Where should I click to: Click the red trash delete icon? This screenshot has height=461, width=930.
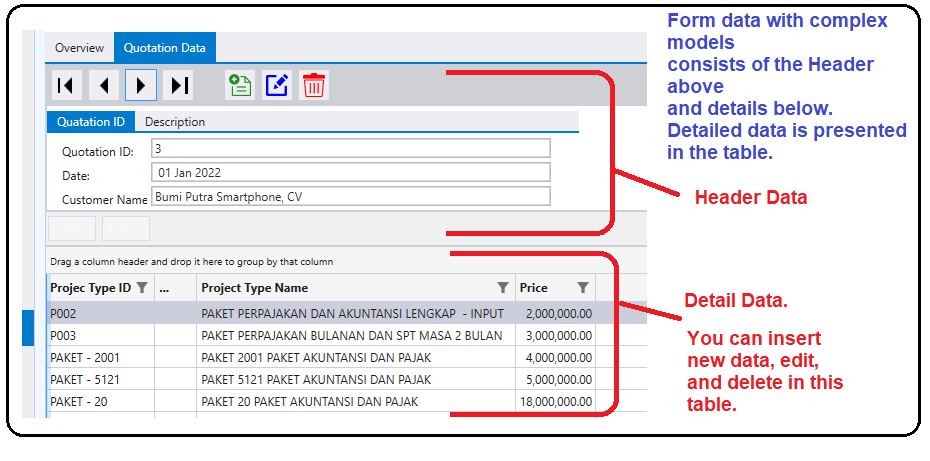[x=314, y=86]
